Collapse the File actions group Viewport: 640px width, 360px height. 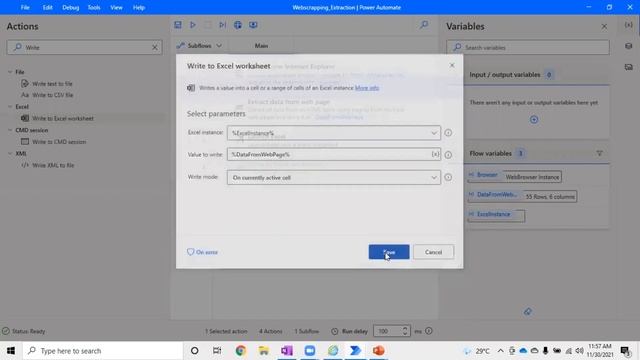pos(10,72)
